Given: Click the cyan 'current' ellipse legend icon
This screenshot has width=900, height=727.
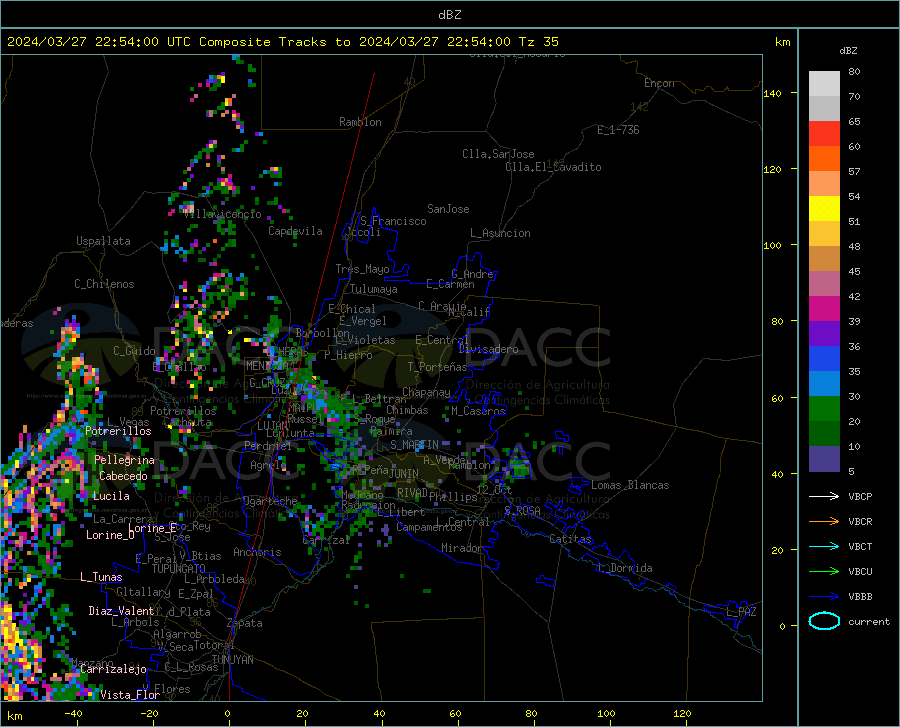Looking at the screenshot, I should [x=824, y=621].
